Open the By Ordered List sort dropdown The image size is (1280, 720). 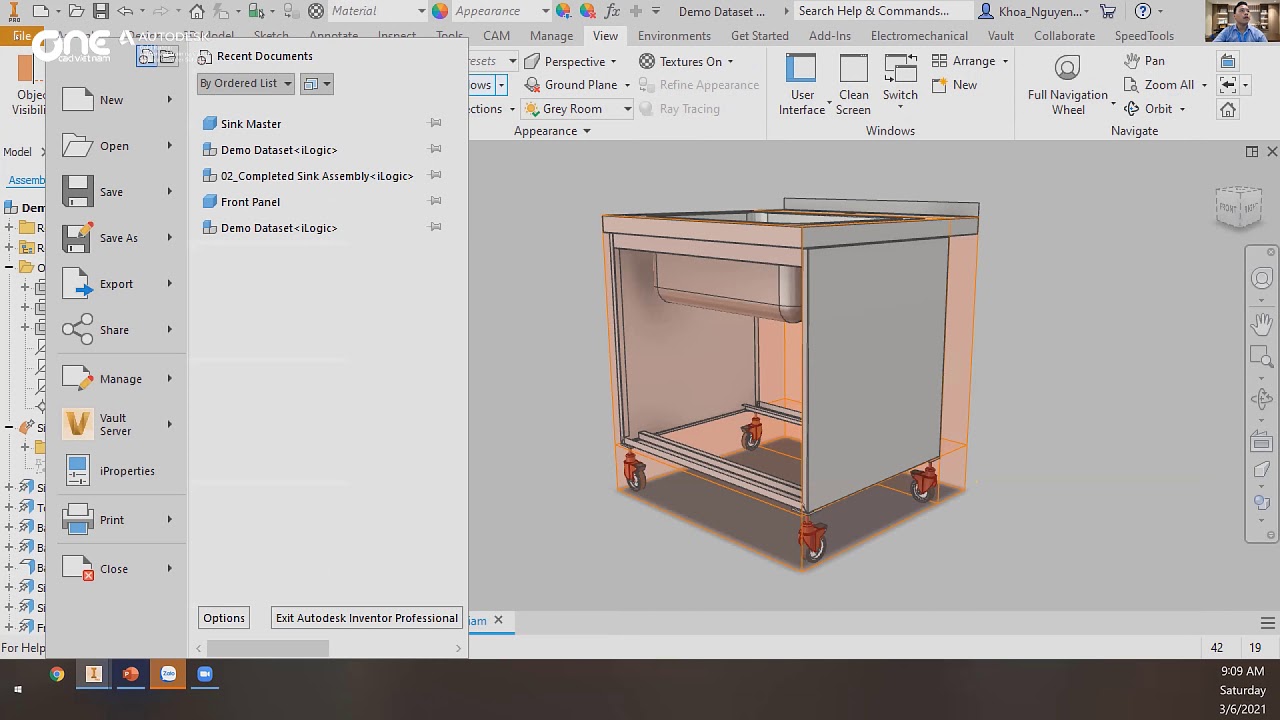tap(245, 84)
